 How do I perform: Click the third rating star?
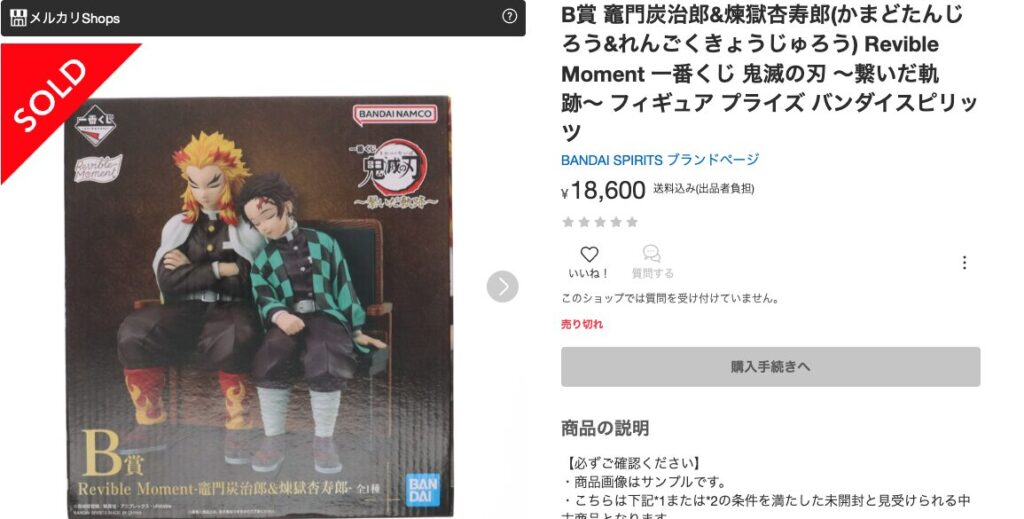pyautogui.click(x=600, y=222)
